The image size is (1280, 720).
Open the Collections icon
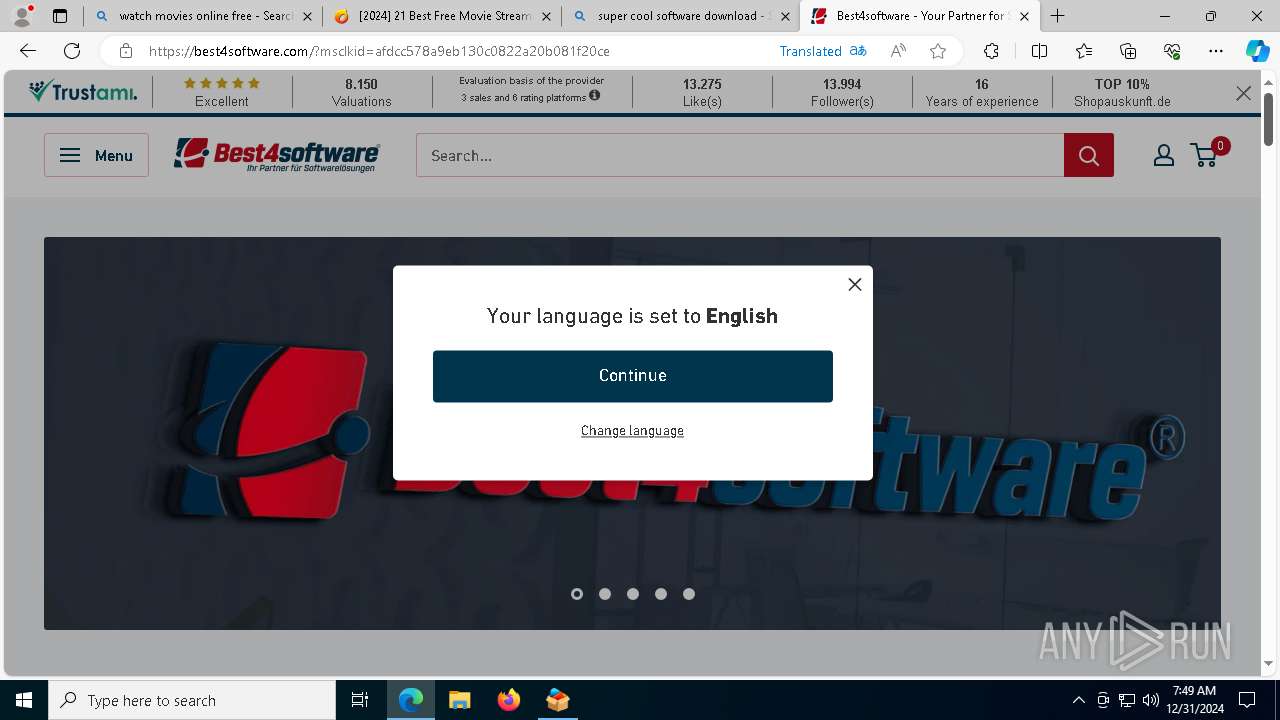(1128, 51)
